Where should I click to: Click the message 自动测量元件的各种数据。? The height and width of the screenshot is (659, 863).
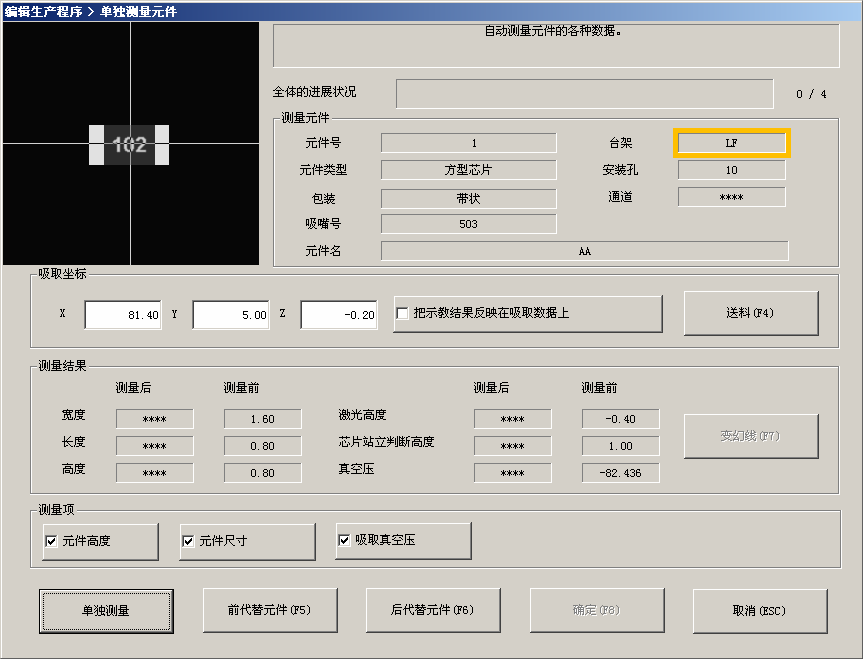point(553,31)
